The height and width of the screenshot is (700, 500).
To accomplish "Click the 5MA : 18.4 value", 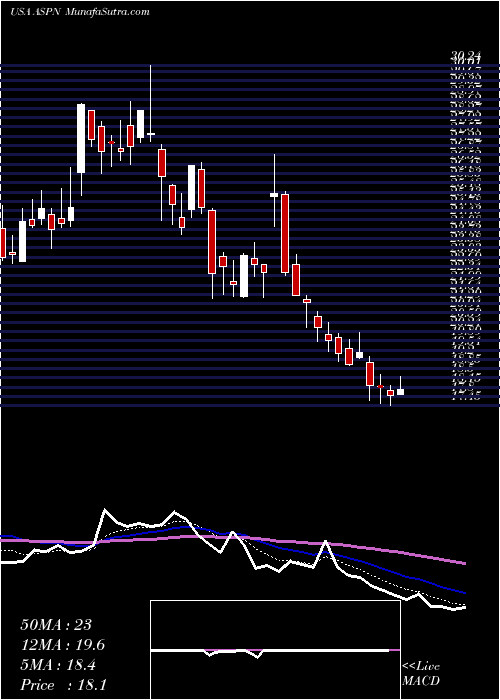I will click(60, 665).
